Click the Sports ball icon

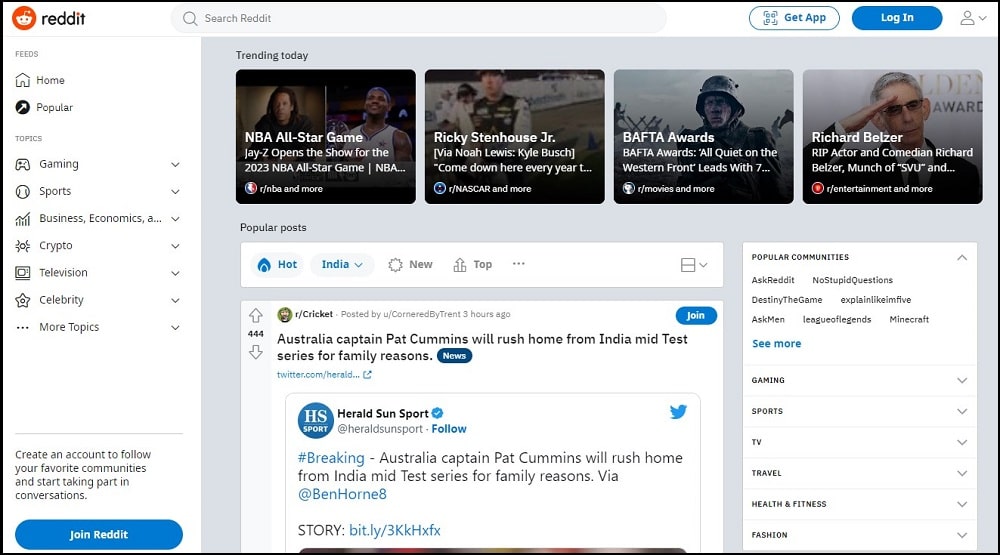point(22,191)
